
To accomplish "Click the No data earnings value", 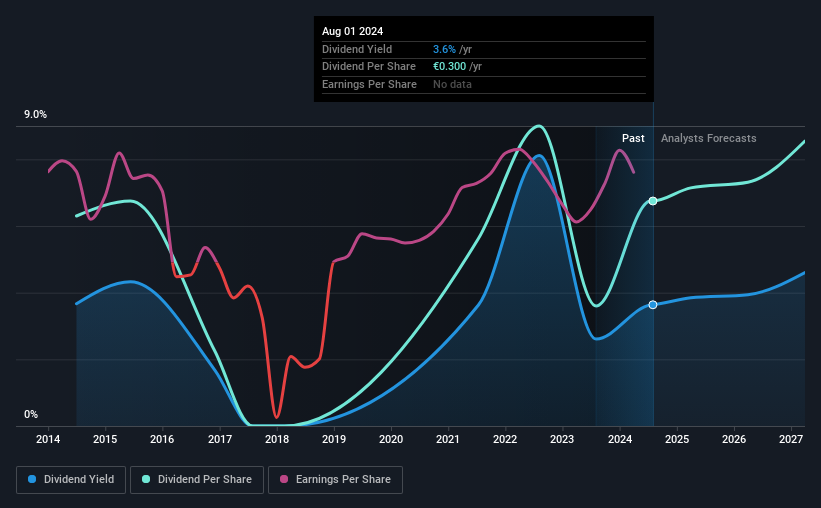I will pyautogui.click(x=452, y=84).
